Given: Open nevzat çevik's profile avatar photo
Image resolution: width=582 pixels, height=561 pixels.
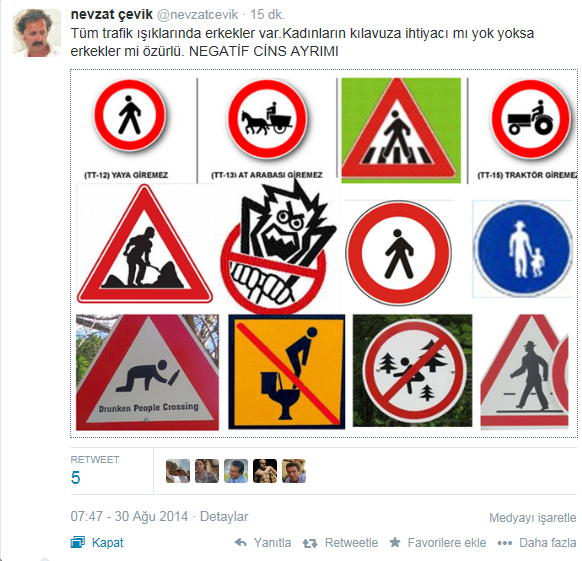Looking at the screenshot, I should point(37,33).
